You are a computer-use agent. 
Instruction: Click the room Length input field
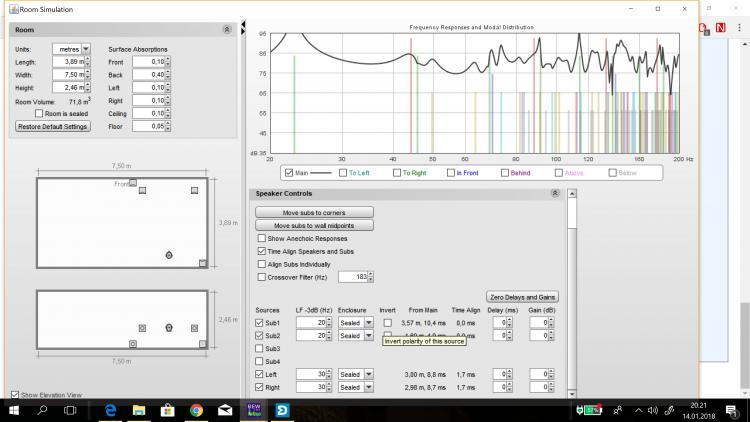(x=70, y=62)
